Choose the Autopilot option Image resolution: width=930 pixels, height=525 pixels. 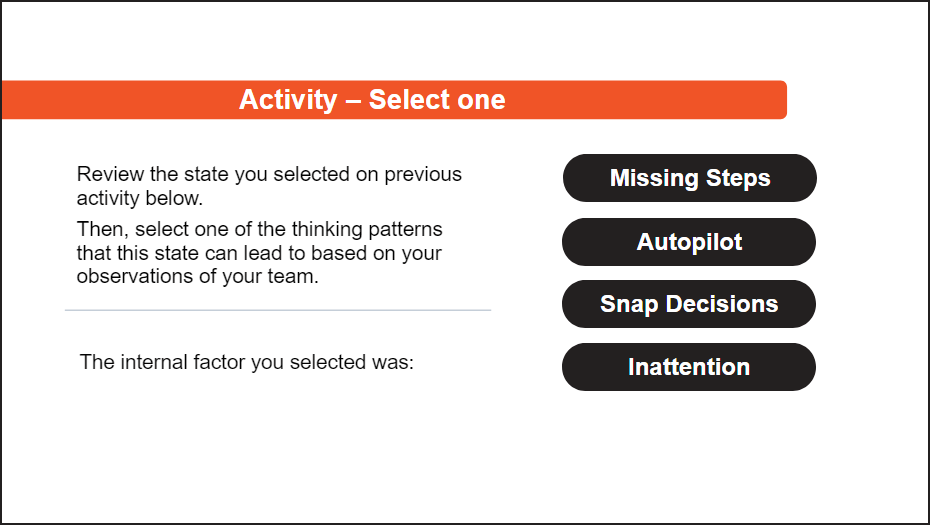pyautogui.click(x=689, y=242)
